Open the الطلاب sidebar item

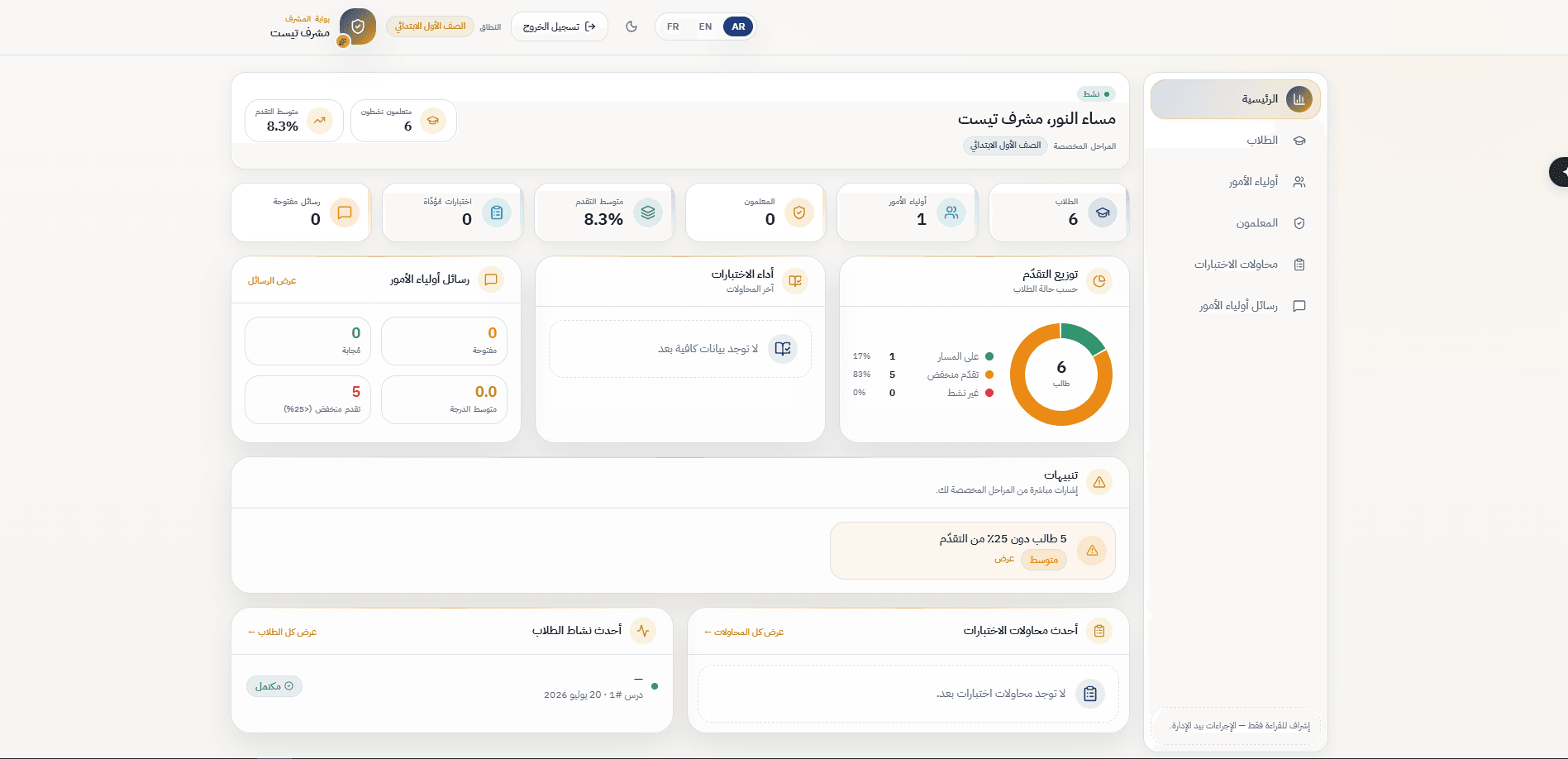coord(1236,141)
